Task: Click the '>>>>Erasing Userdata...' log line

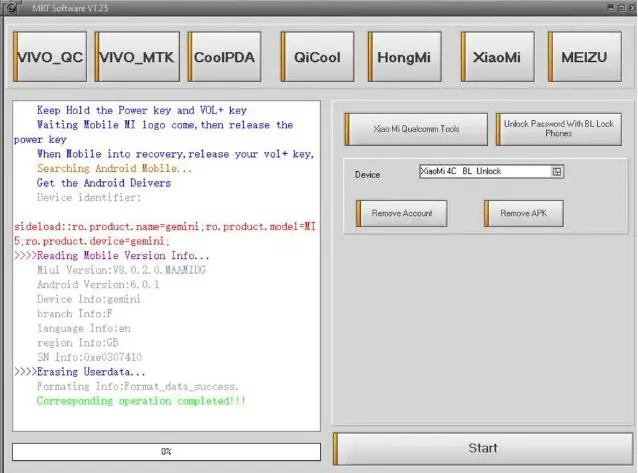Action: (x=80, y=372)
